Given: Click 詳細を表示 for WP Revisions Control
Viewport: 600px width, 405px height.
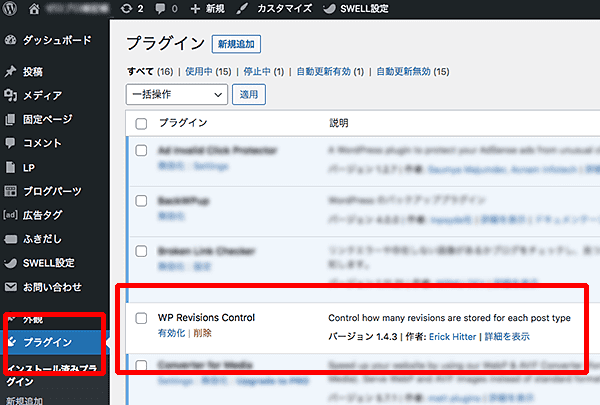Looking at the screenshot, I should 507,336.
